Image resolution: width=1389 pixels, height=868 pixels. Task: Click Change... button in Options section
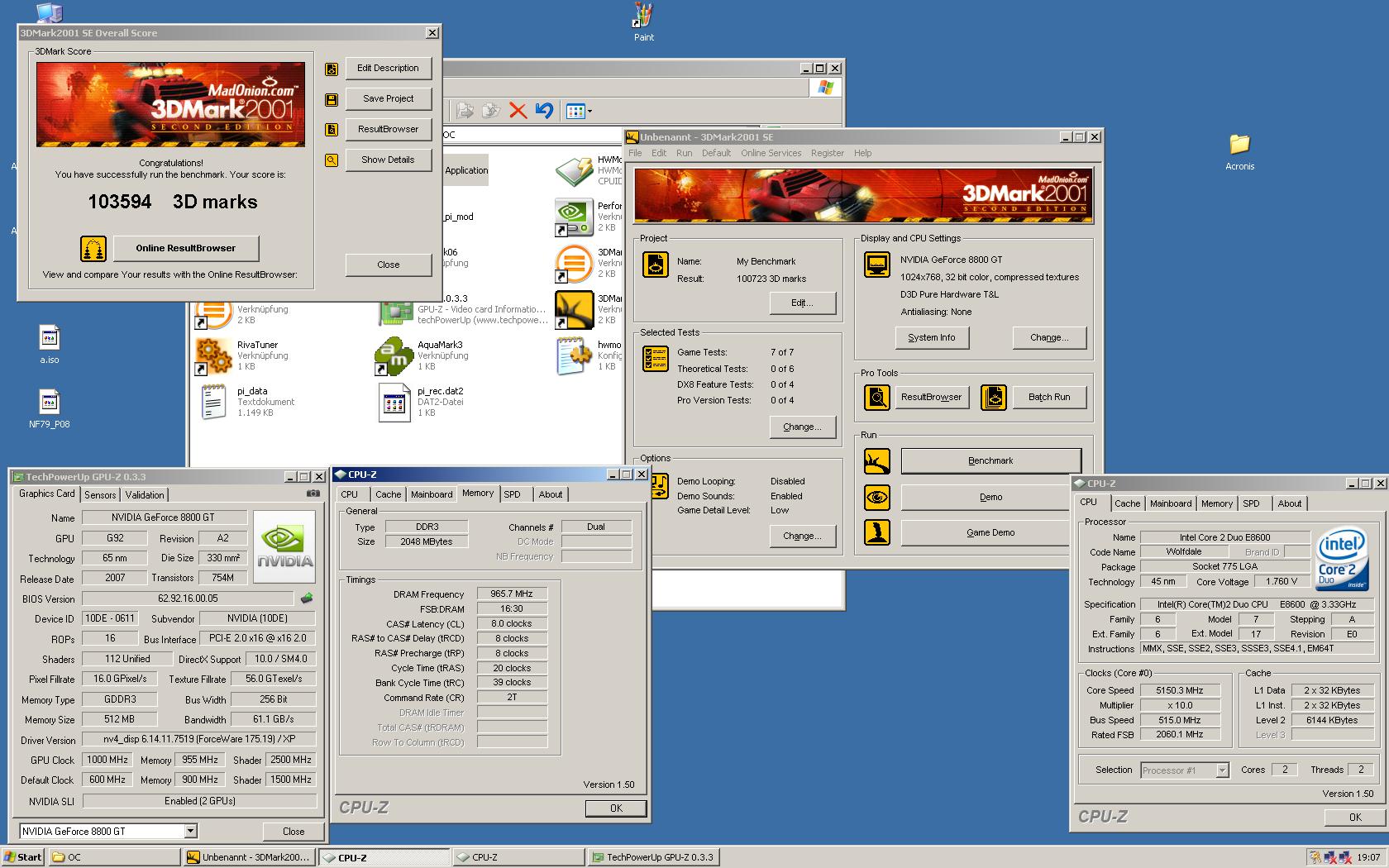(x=802, y=536)
